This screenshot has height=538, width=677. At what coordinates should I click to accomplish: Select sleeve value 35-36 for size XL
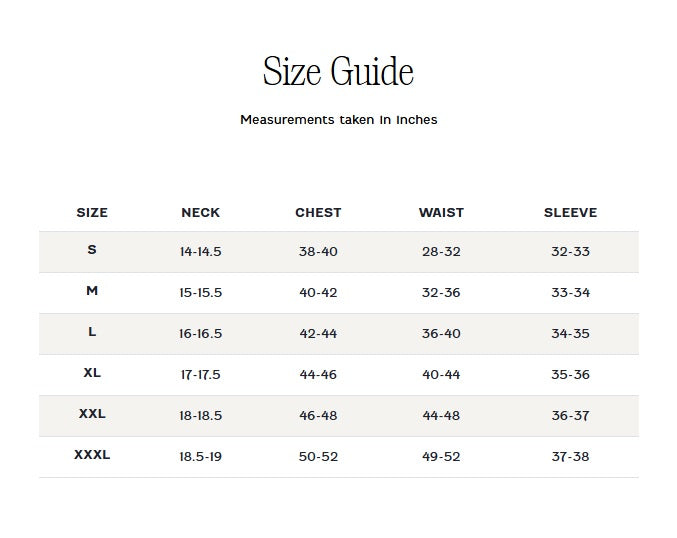[x=570, y=375]
